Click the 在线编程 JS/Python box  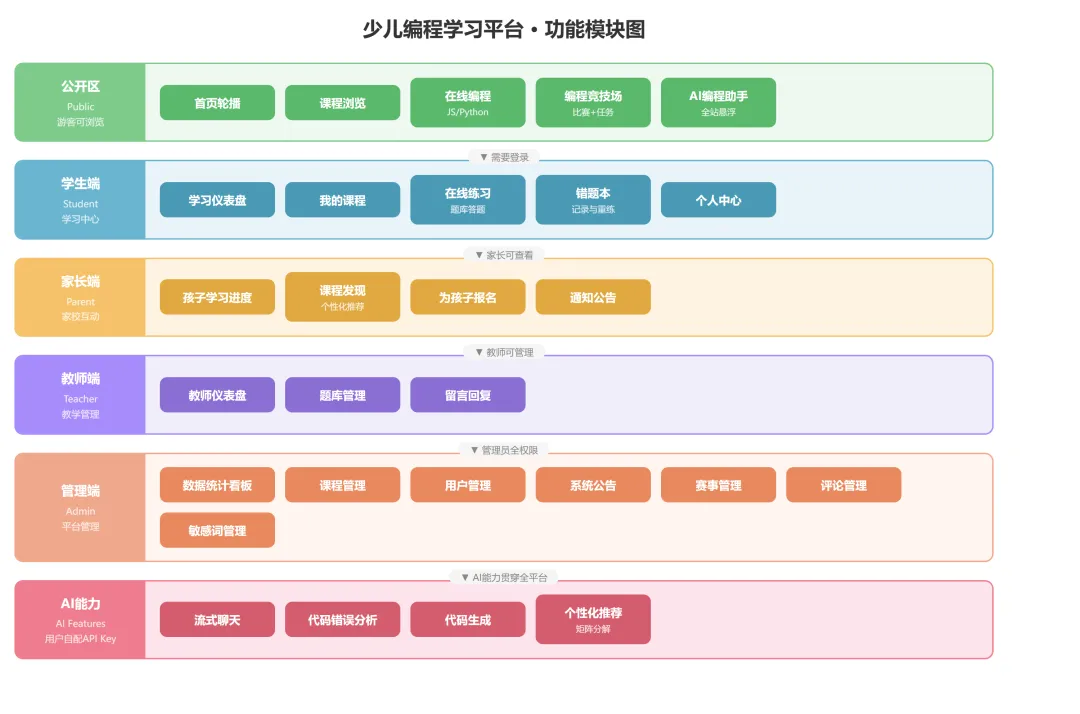click(468, 103)
